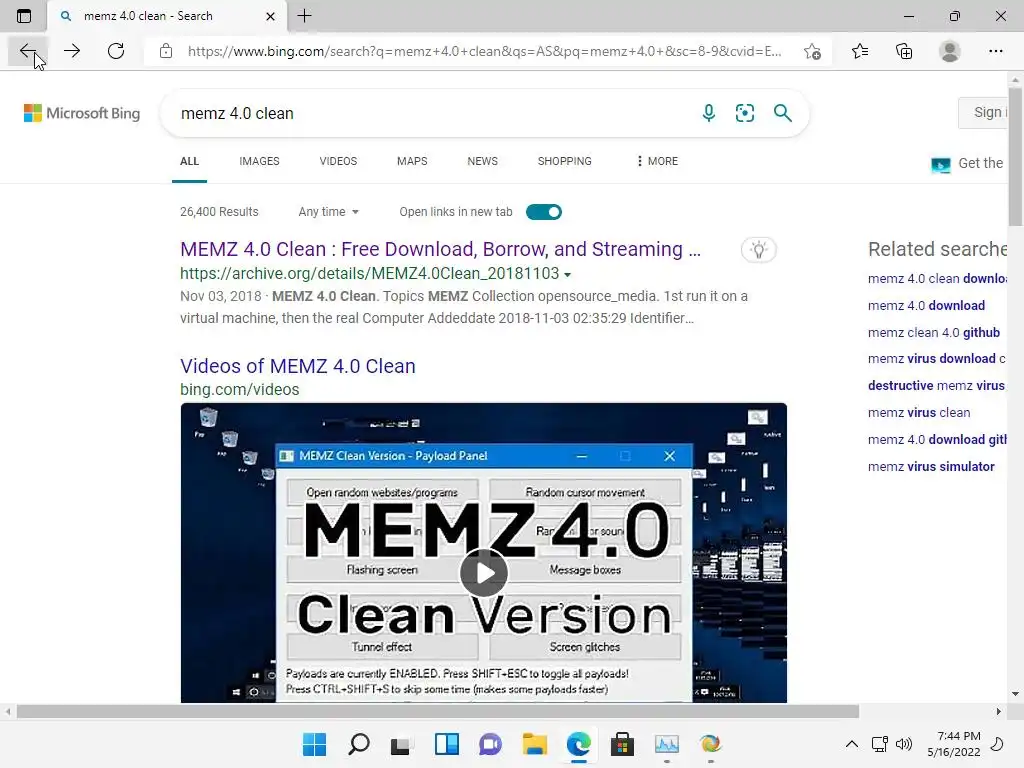
Task: Go forward using the browser forward arrow
Action: point(72,51)
